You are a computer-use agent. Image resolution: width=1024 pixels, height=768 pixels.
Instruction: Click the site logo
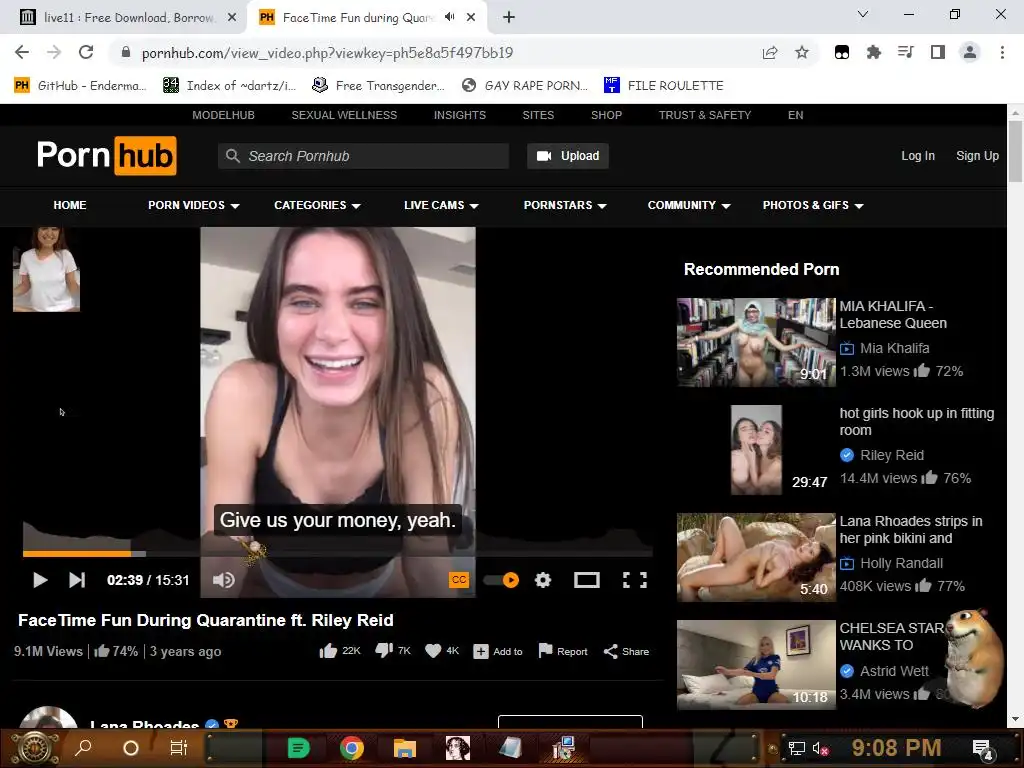(x=106, y=155)
